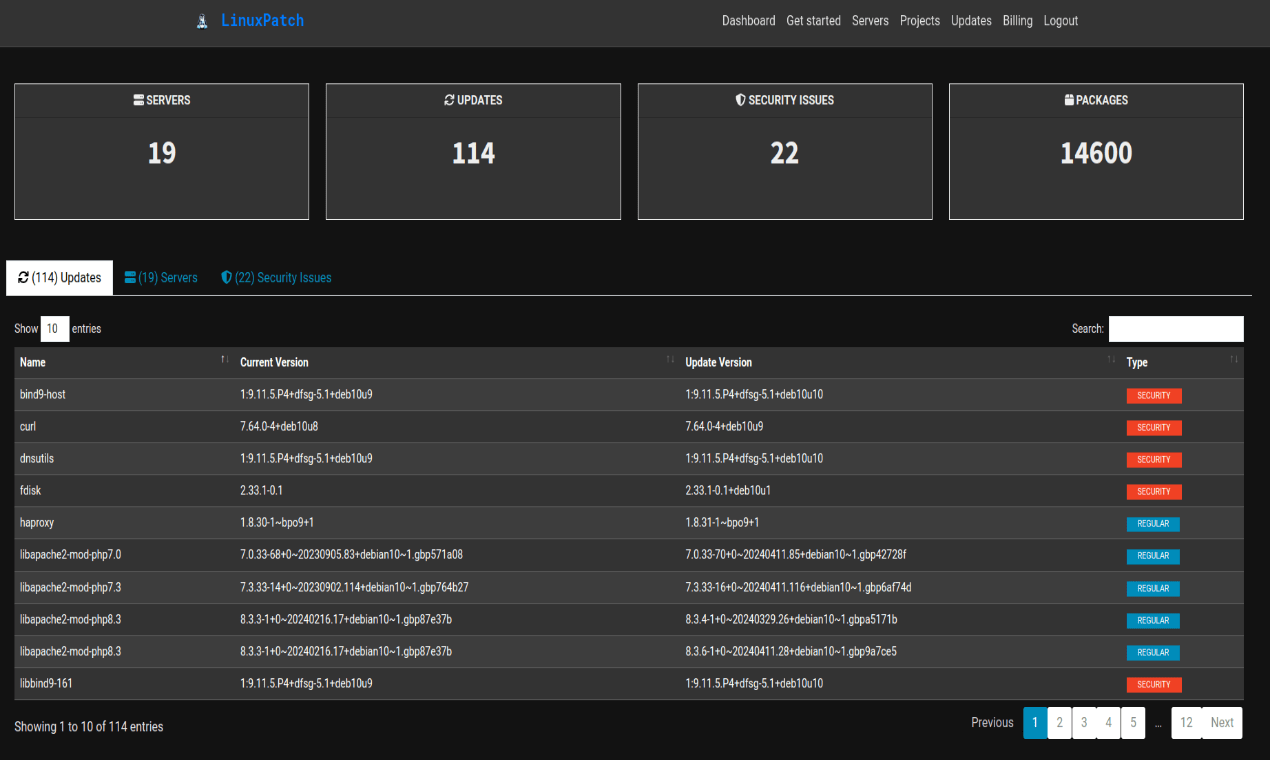Click fdisk update version 2.33.1-0.1+deb10u1
This screenshot has height=760, width=1270.
(x=728, y=490)
